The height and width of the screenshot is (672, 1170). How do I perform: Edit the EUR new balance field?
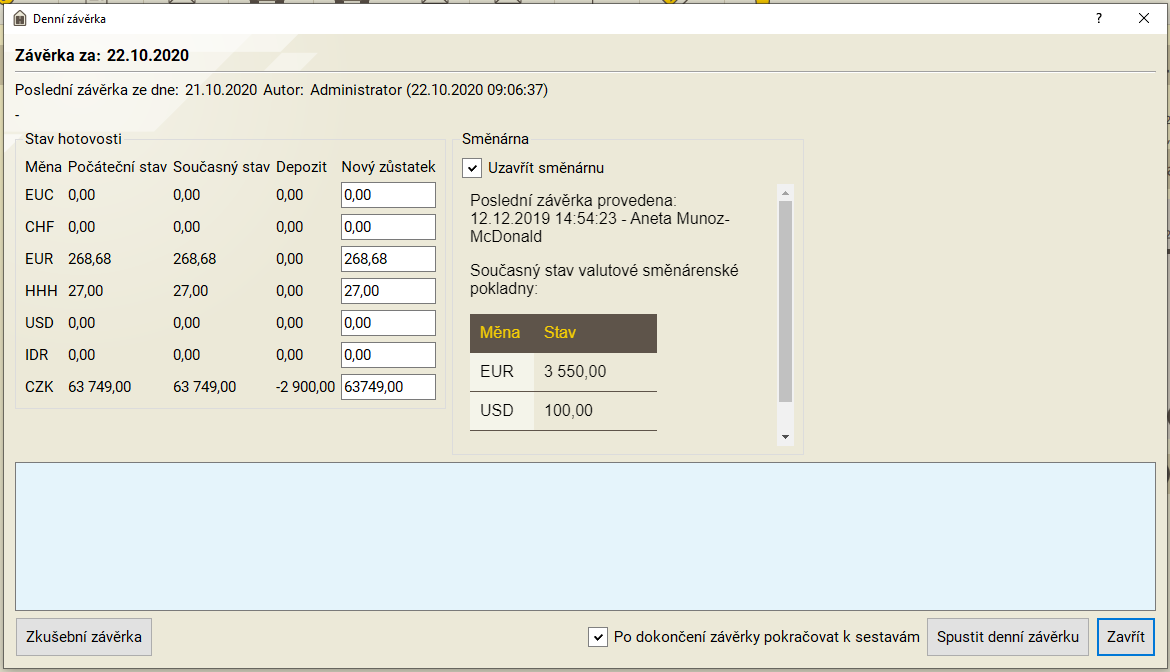point(388,259)
